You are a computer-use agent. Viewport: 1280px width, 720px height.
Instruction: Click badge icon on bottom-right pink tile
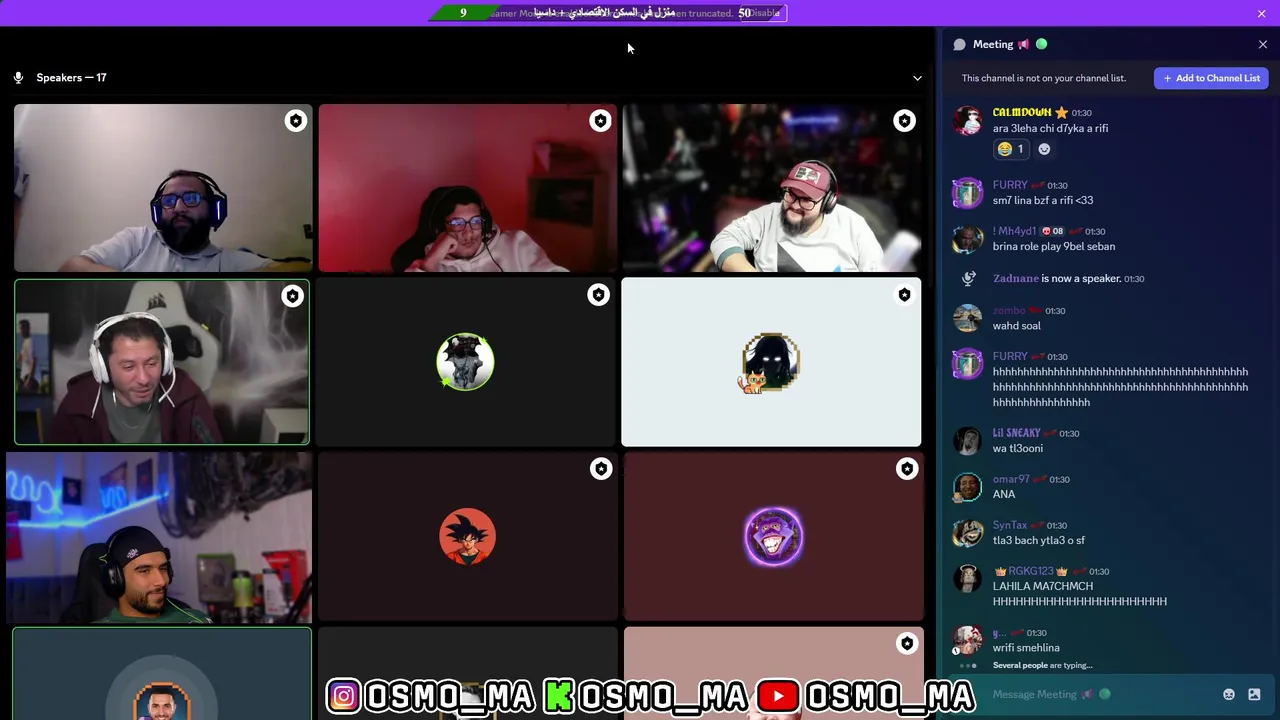click(906, 643)
